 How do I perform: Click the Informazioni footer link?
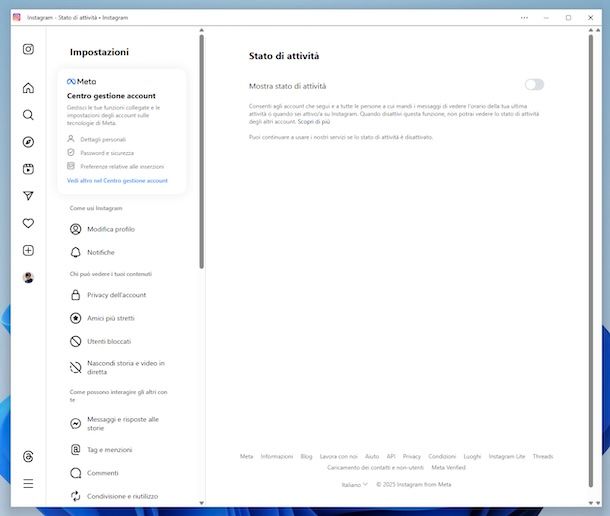[x=277, y=456]
